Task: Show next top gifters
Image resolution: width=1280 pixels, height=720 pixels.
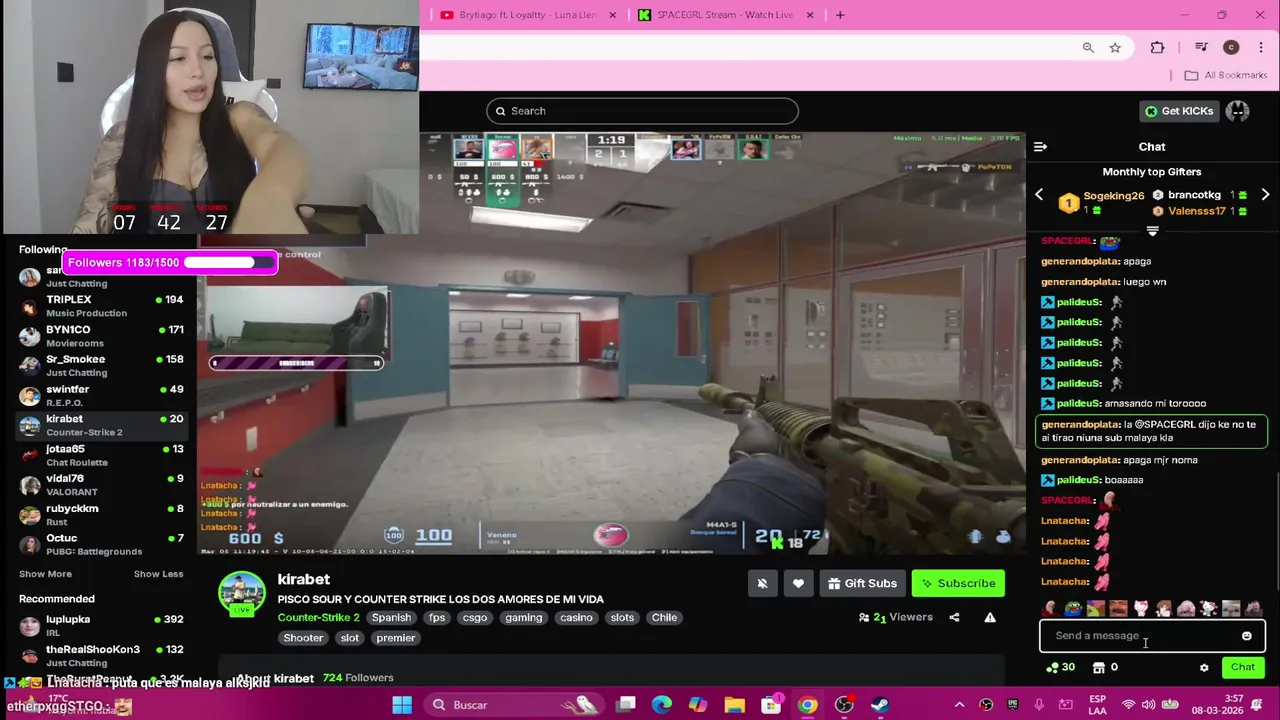Action: point(1265,195)
